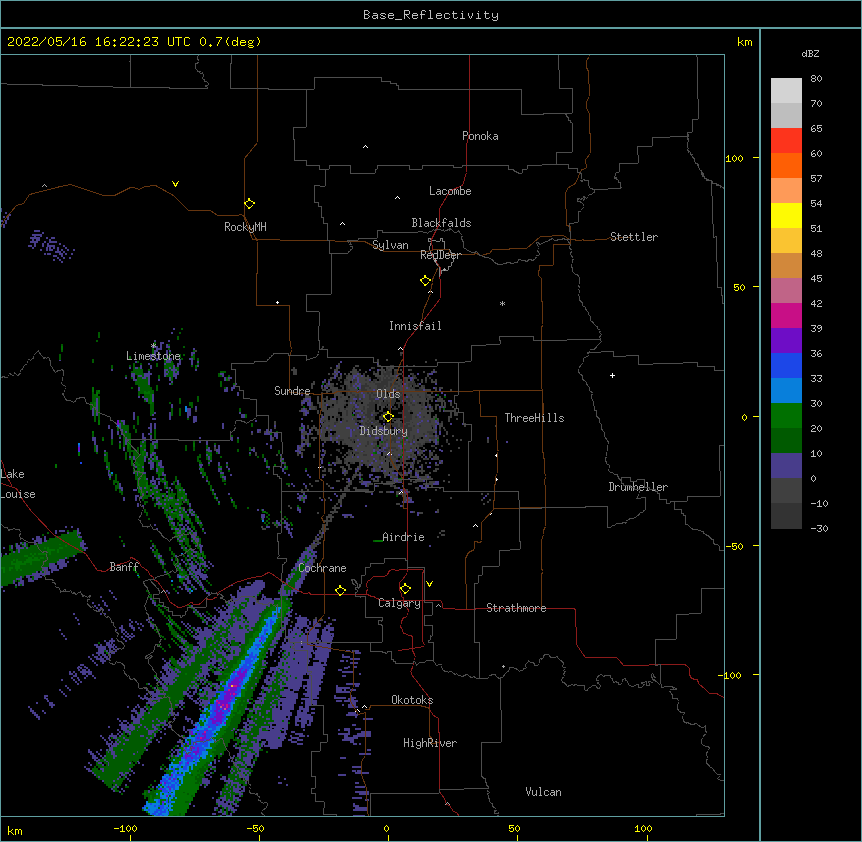Pick the yellow 51–54 dBZ legend swatch
This screenshot has width=862, height=842.
coord(786,215)
